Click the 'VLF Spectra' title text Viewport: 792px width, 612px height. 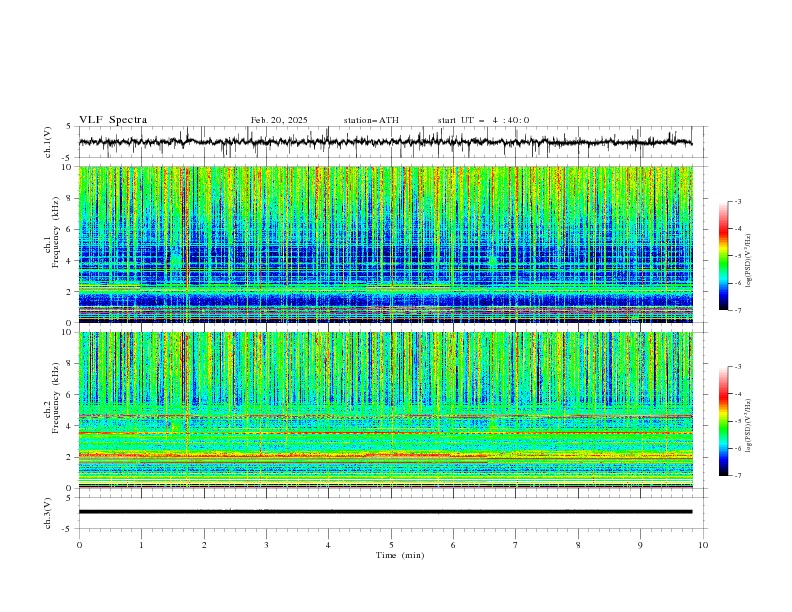point(113,120)
